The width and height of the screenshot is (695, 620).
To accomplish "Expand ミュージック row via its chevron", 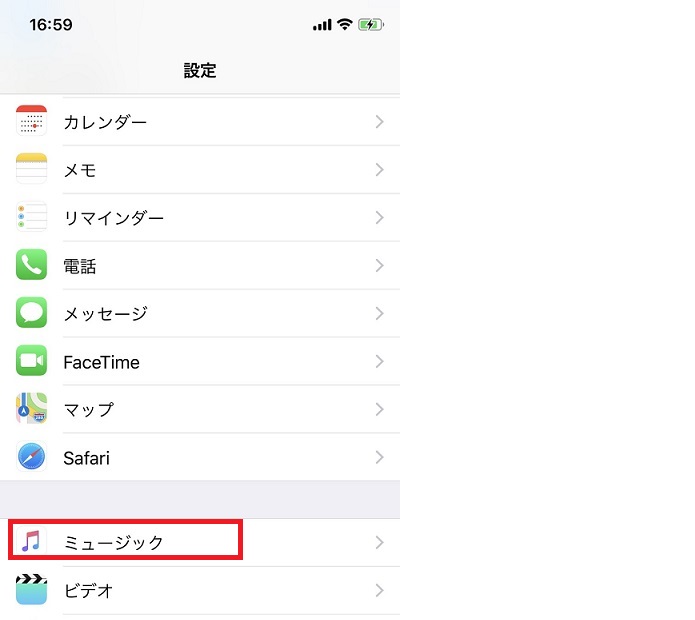I will [379, 542].
